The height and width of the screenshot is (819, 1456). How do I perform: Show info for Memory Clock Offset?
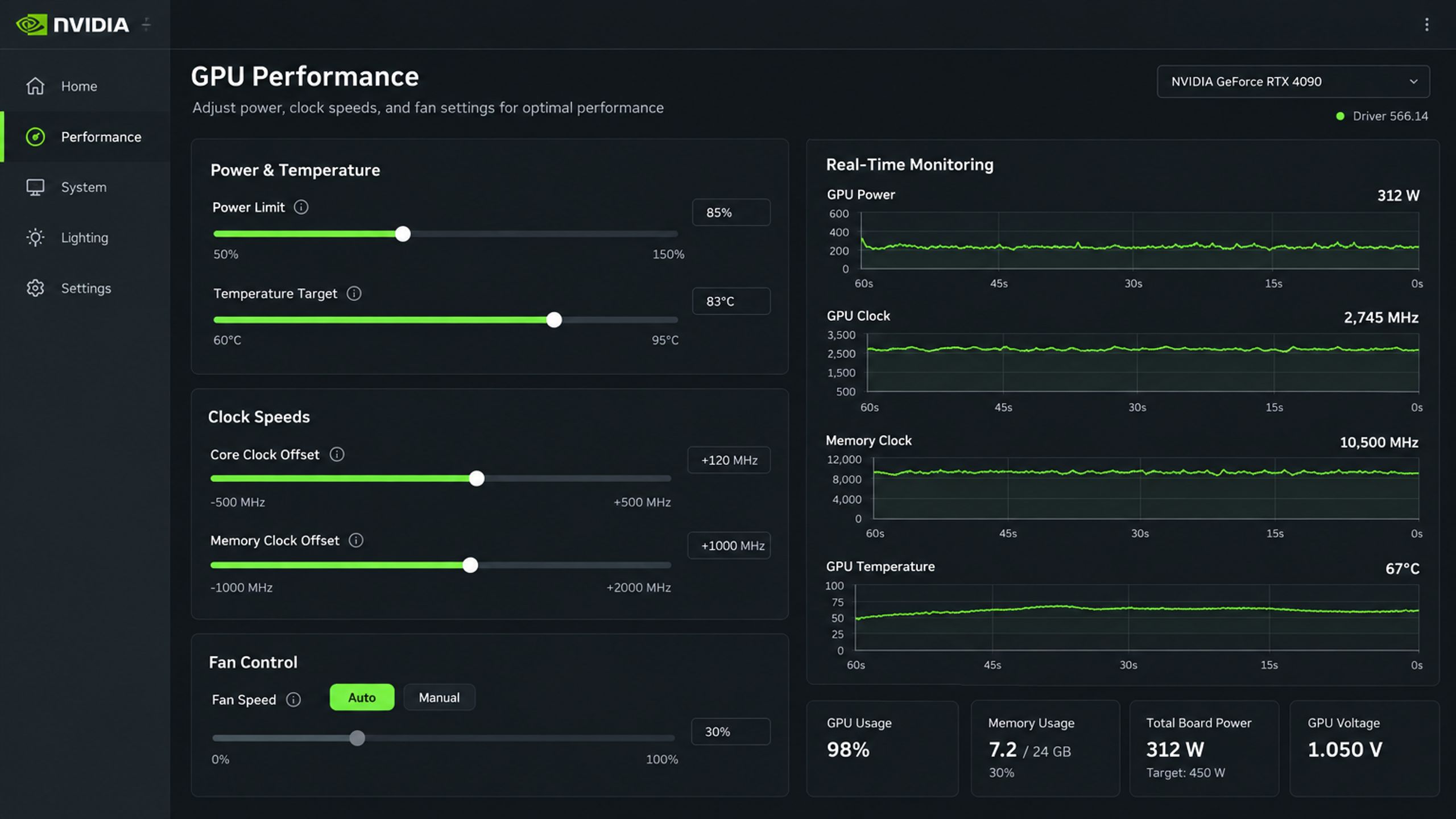pos(356,540)
